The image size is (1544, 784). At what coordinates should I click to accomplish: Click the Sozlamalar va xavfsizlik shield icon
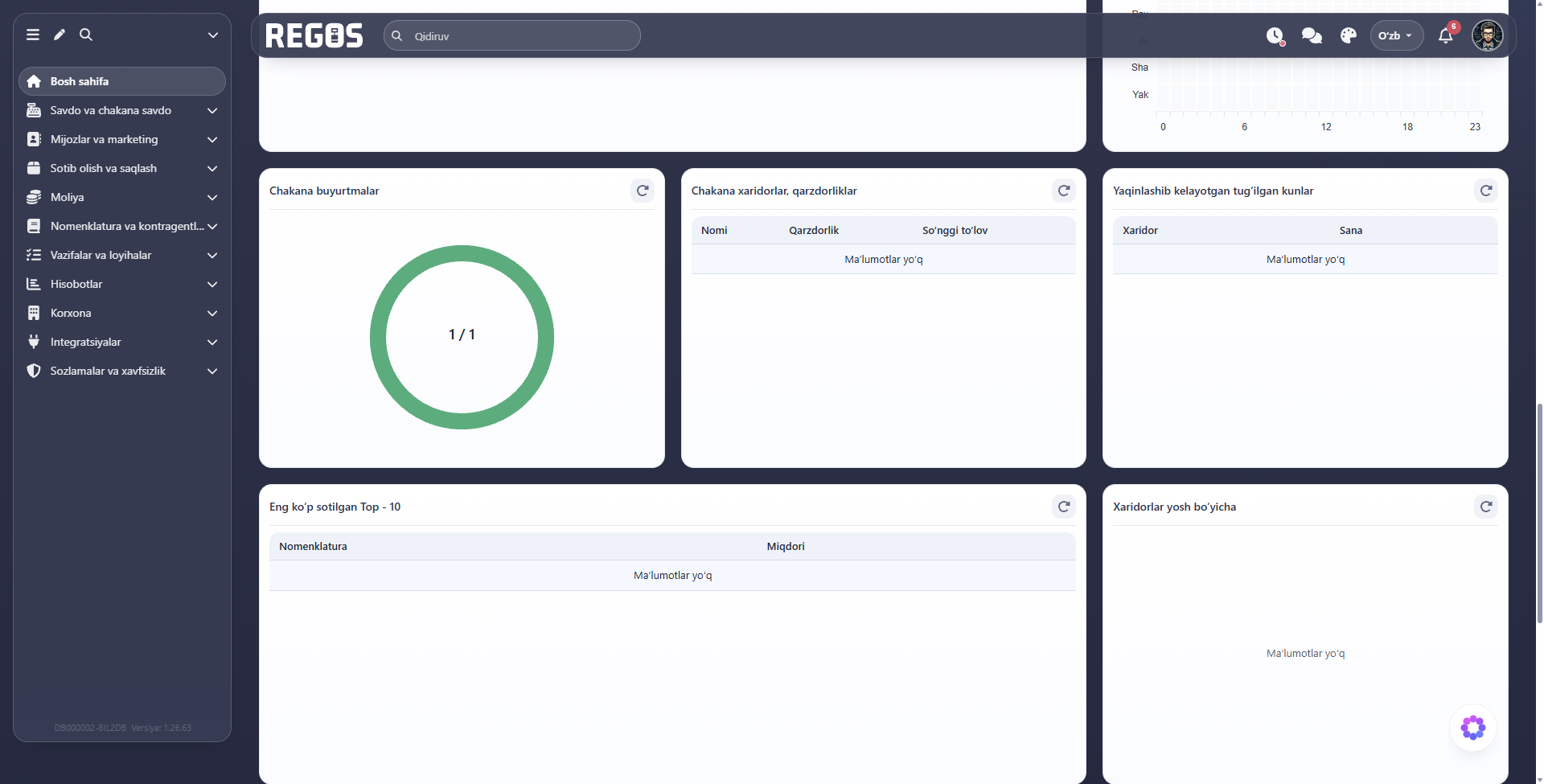(34, 371)
